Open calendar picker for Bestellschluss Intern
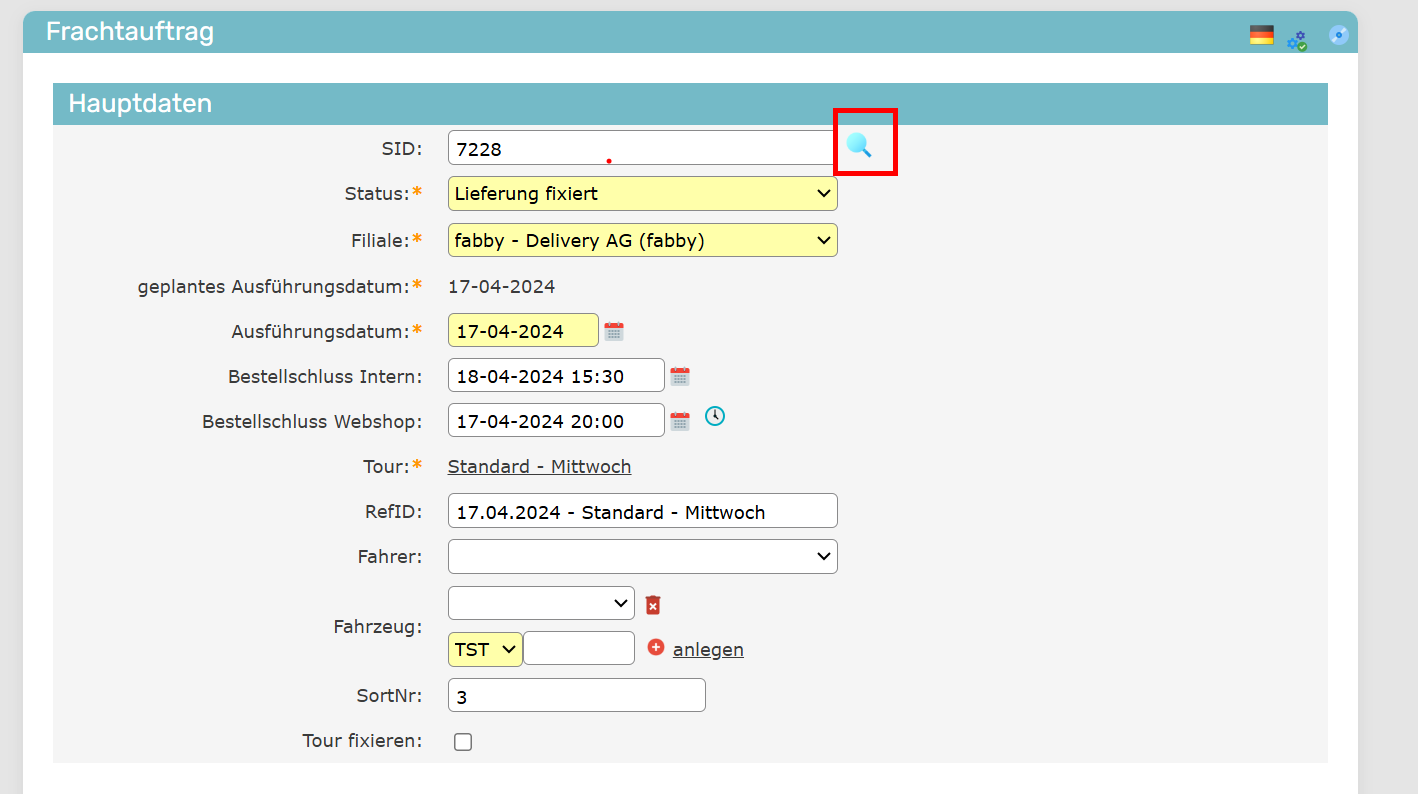This screenshot has width=1418, height=794. tap(680, 376)
